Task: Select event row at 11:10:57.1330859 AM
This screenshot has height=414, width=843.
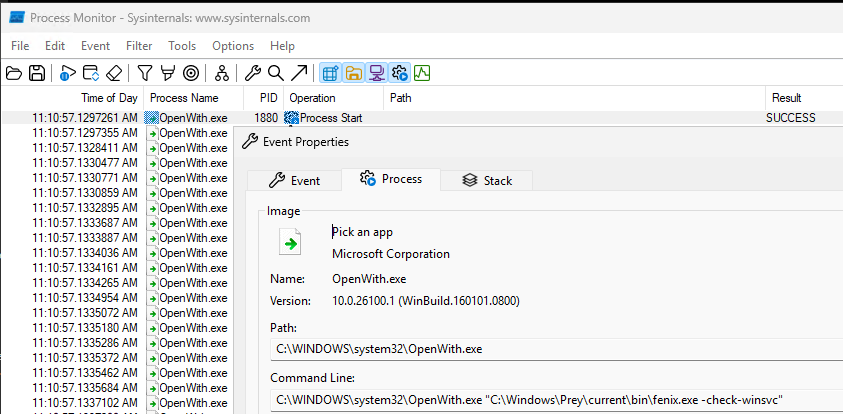Action: tap(117, 193)
